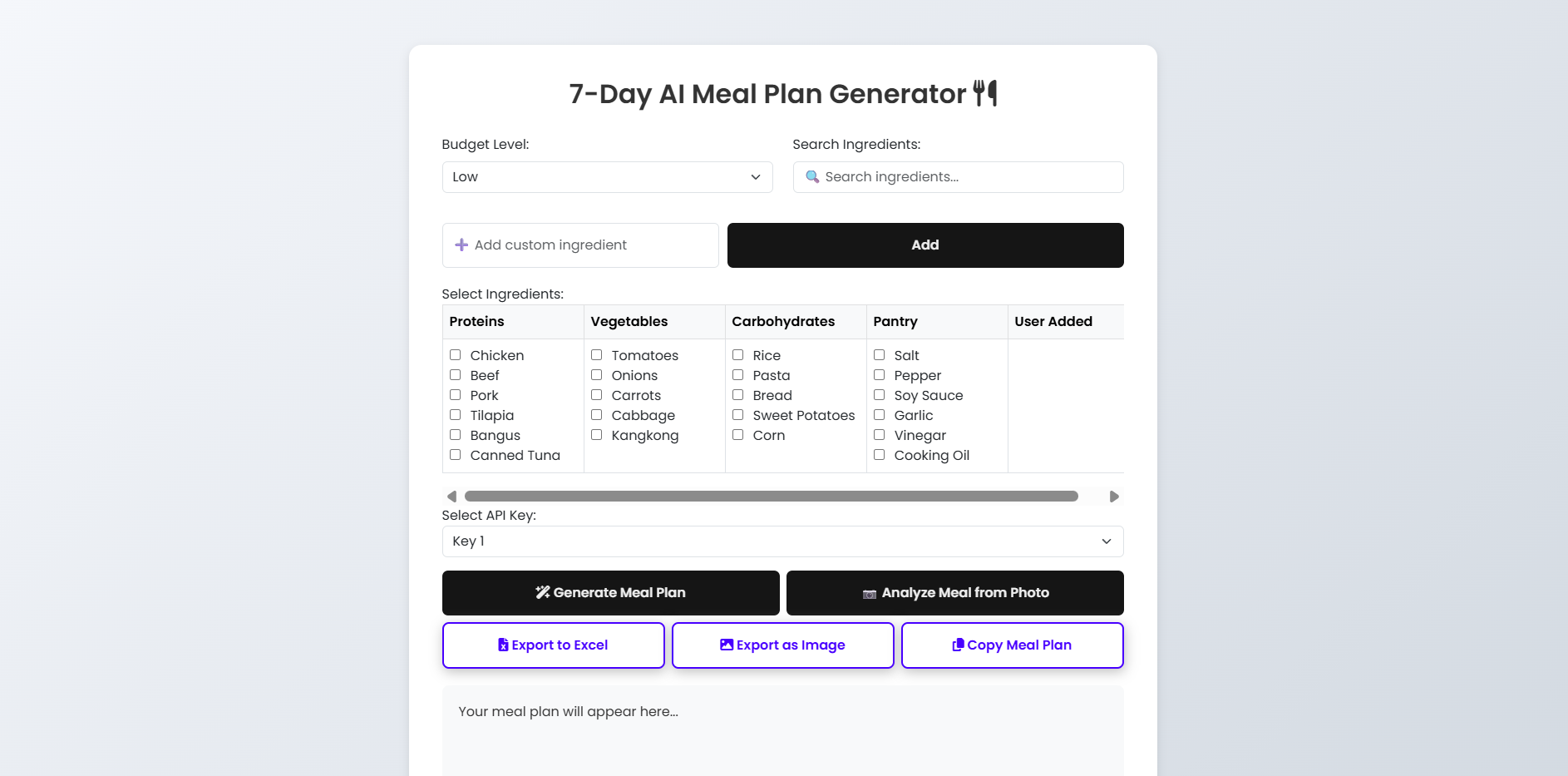Click the User Added column header
Image resolution: width=1568 pixels, height=776 pixels.
tap(1054, 321)
